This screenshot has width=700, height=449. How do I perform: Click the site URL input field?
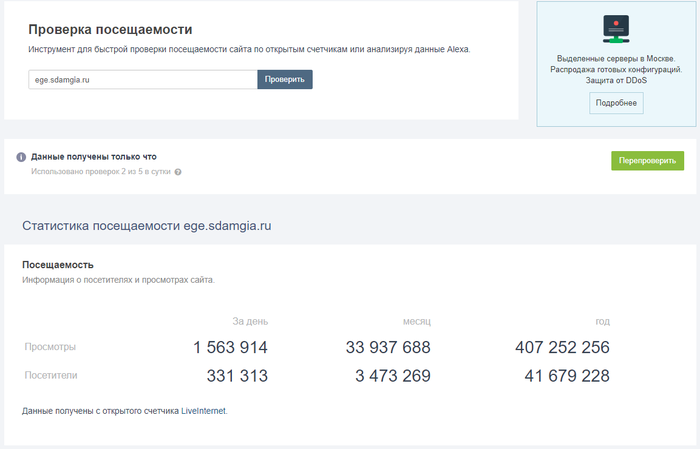click(143, 79)
